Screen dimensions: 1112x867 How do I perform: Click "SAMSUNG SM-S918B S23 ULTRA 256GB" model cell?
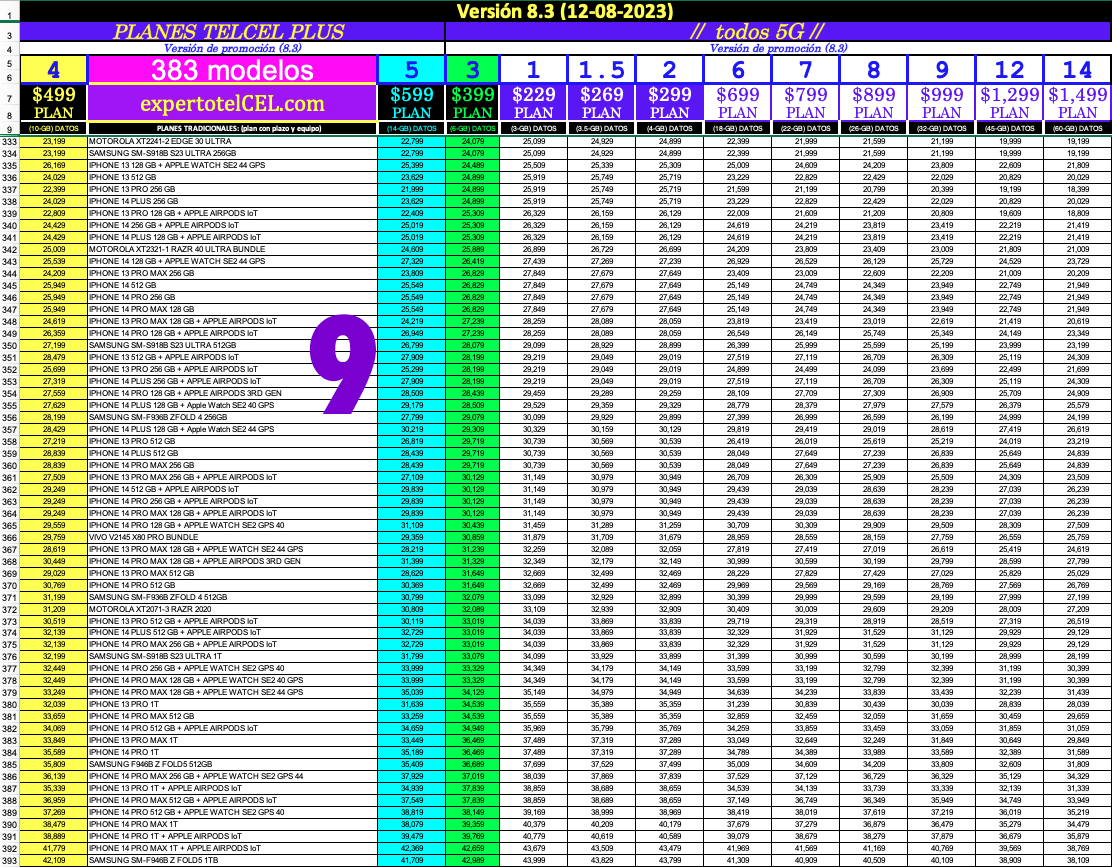point(232,154)
